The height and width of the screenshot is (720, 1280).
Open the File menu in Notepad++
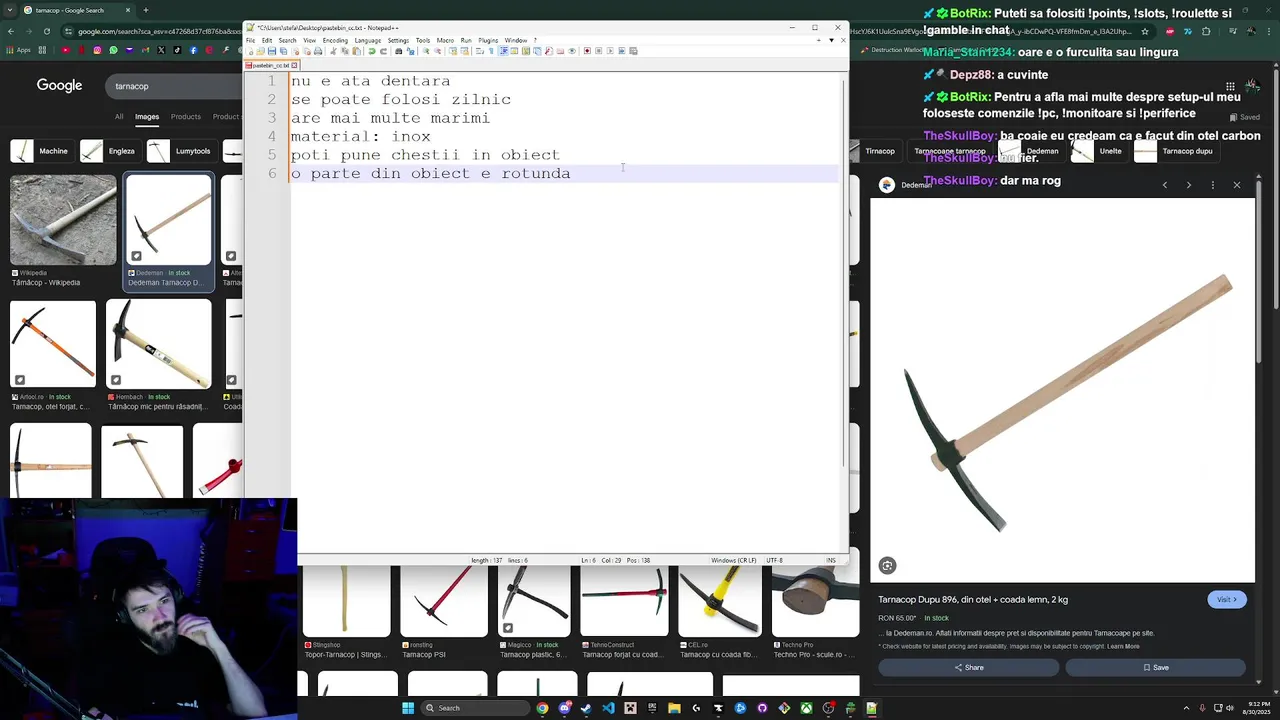[251, 40]
